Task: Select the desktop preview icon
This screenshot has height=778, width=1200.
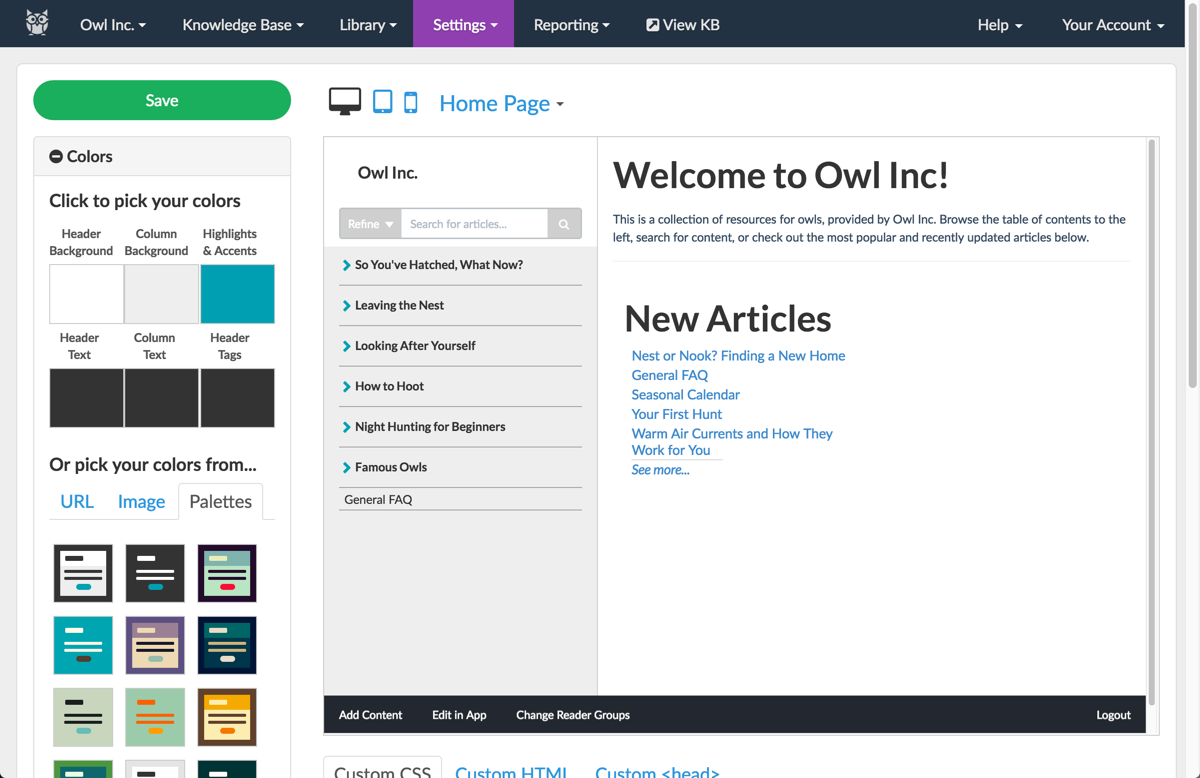Action: 344,100
